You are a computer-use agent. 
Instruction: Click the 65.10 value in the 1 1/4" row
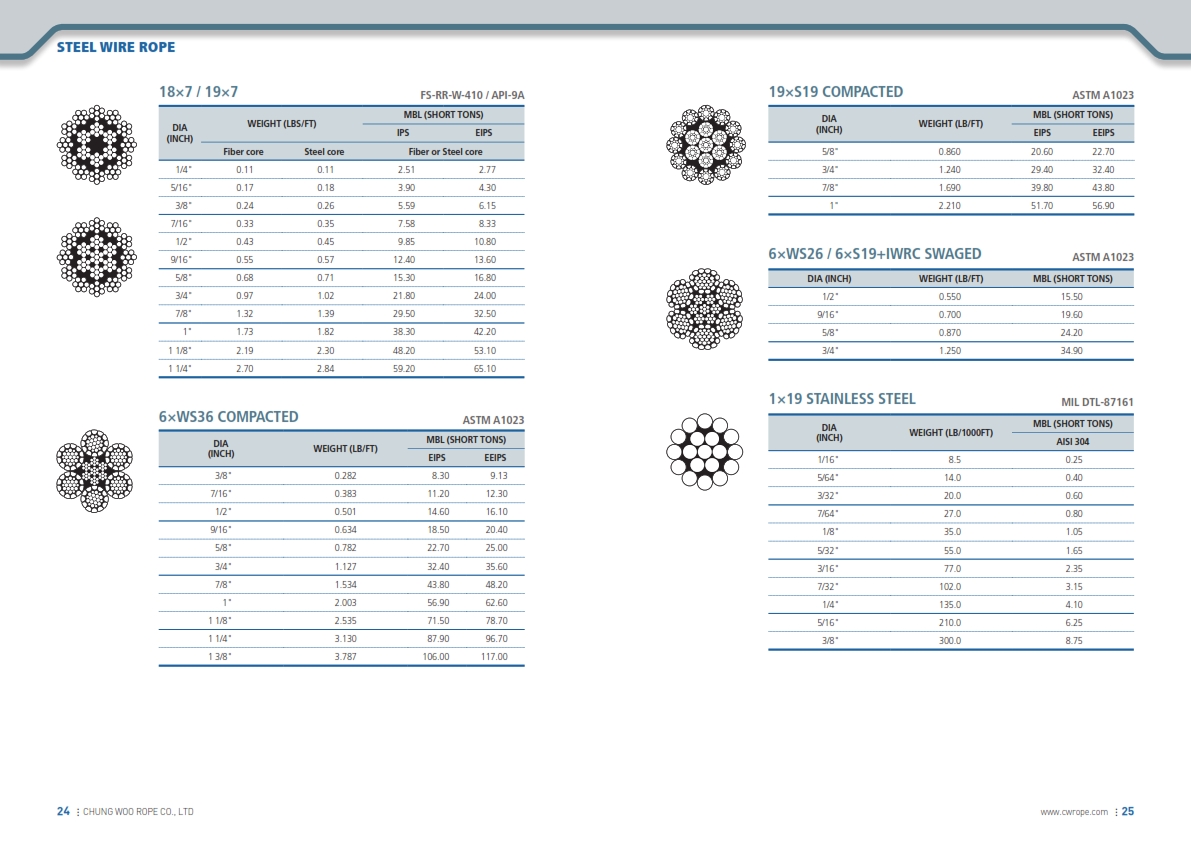point(485,369)
